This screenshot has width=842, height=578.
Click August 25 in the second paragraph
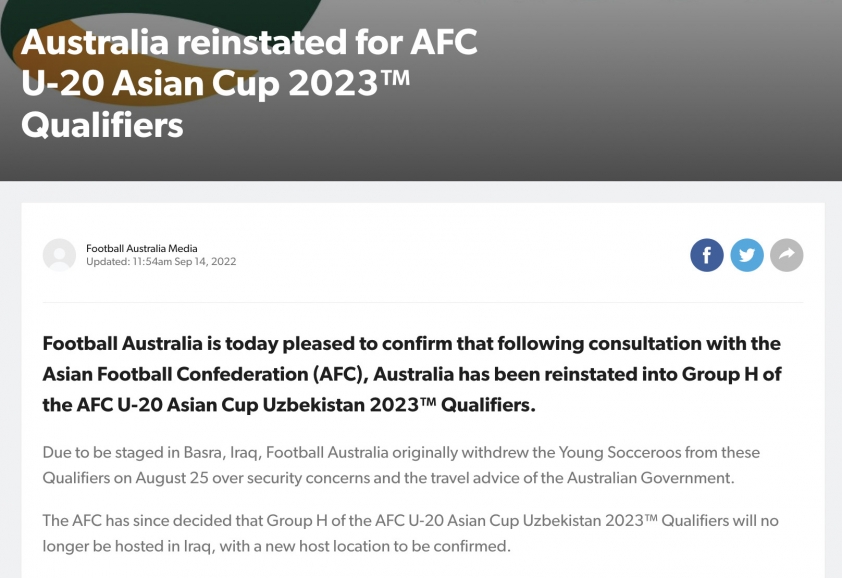coord(172,478)
